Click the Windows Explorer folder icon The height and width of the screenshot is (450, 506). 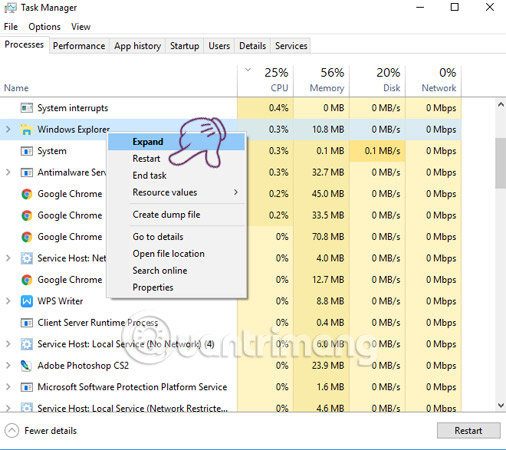click(x=27, y=129)
